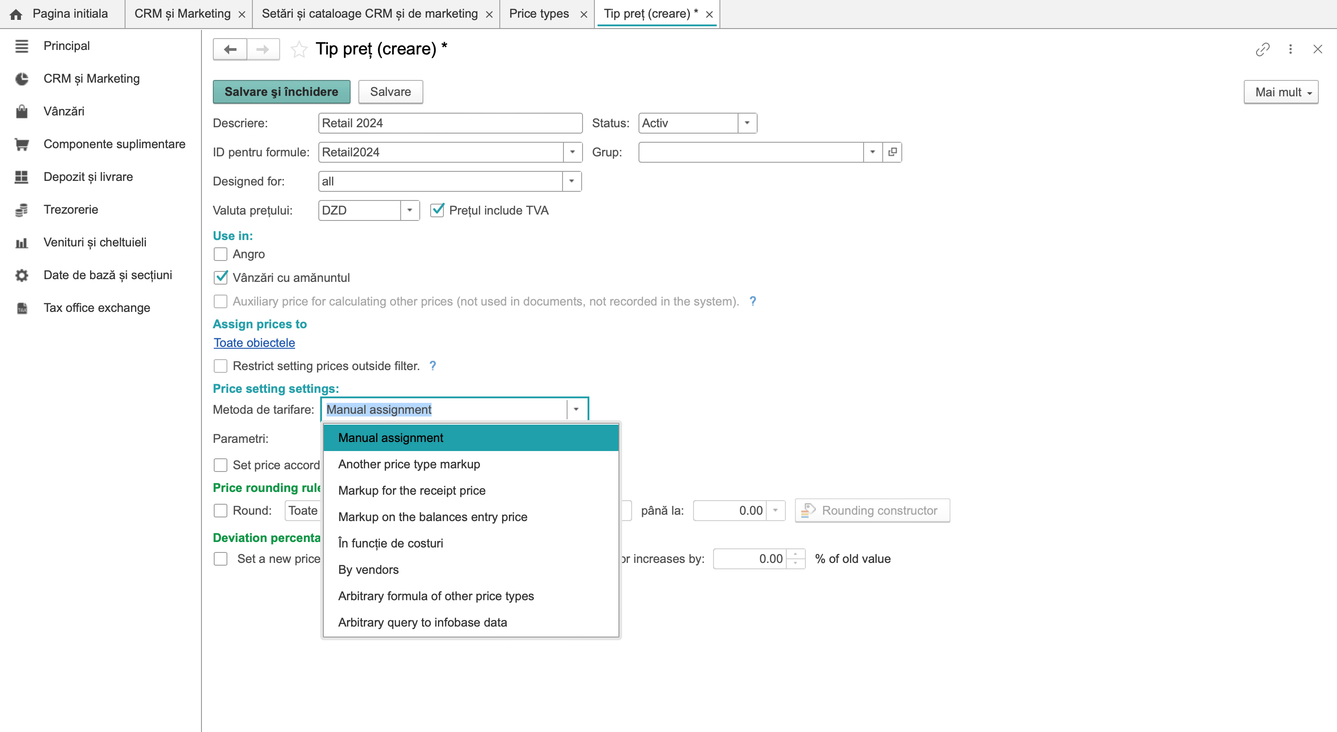1337x732 pixels.
Task: Go forward using the right arrow button
Action: (x=263, y=49)
